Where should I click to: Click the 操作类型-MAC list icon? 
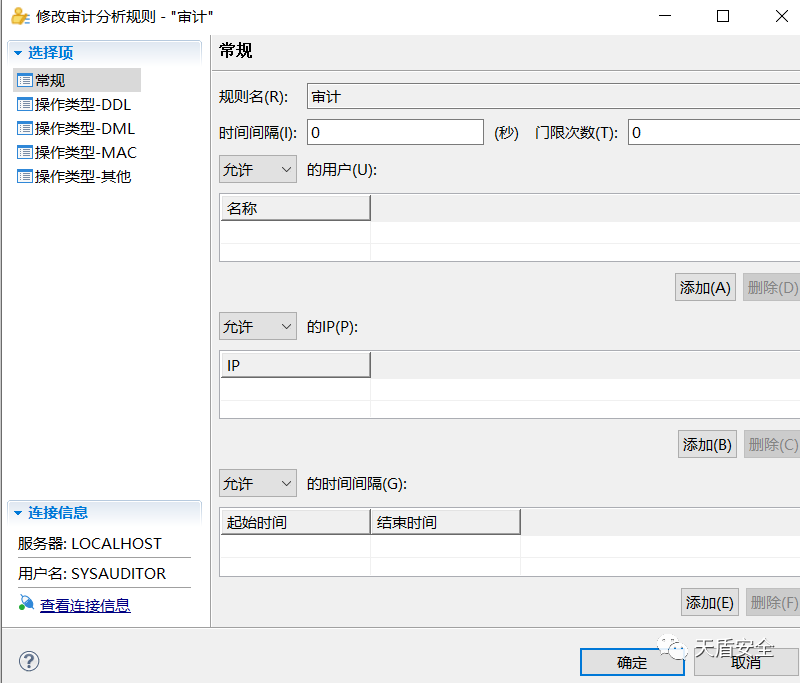25,152
